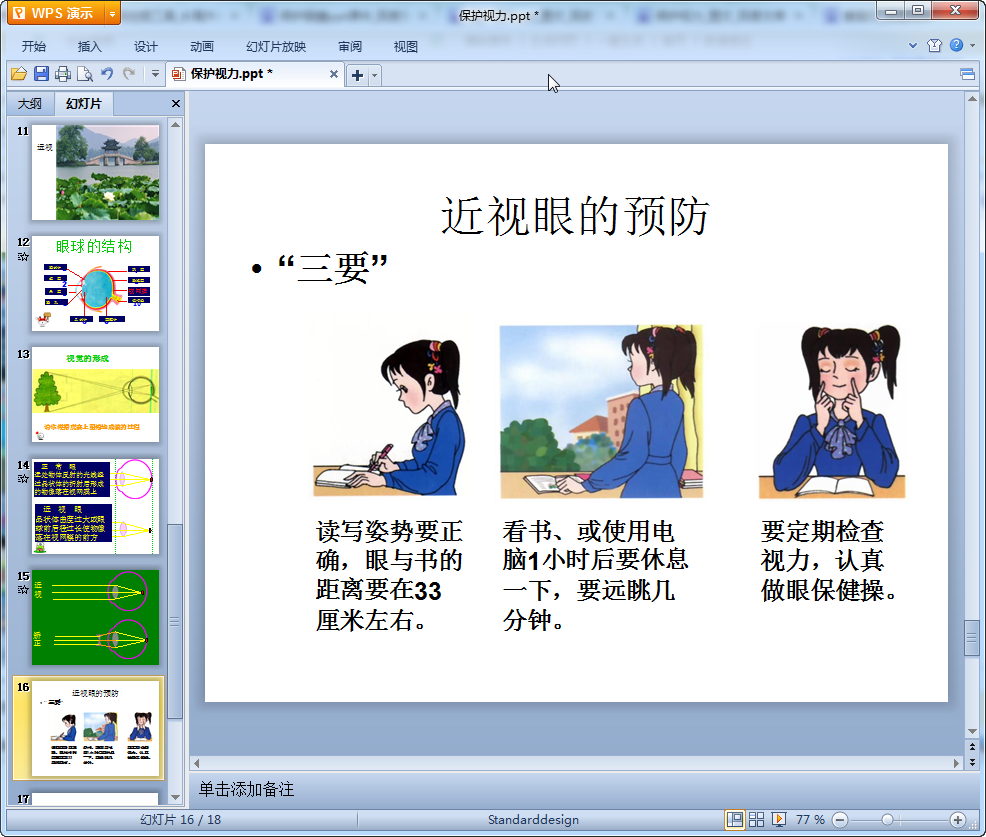Click the 77 % zoom level
The image size is (986, 837).
pos(810,819)
